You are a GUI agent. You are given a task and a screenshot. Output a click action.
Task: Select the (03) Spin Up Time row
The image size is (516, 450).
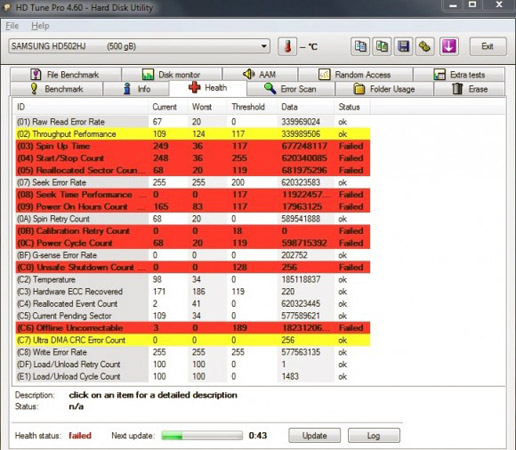pos(193,146)
